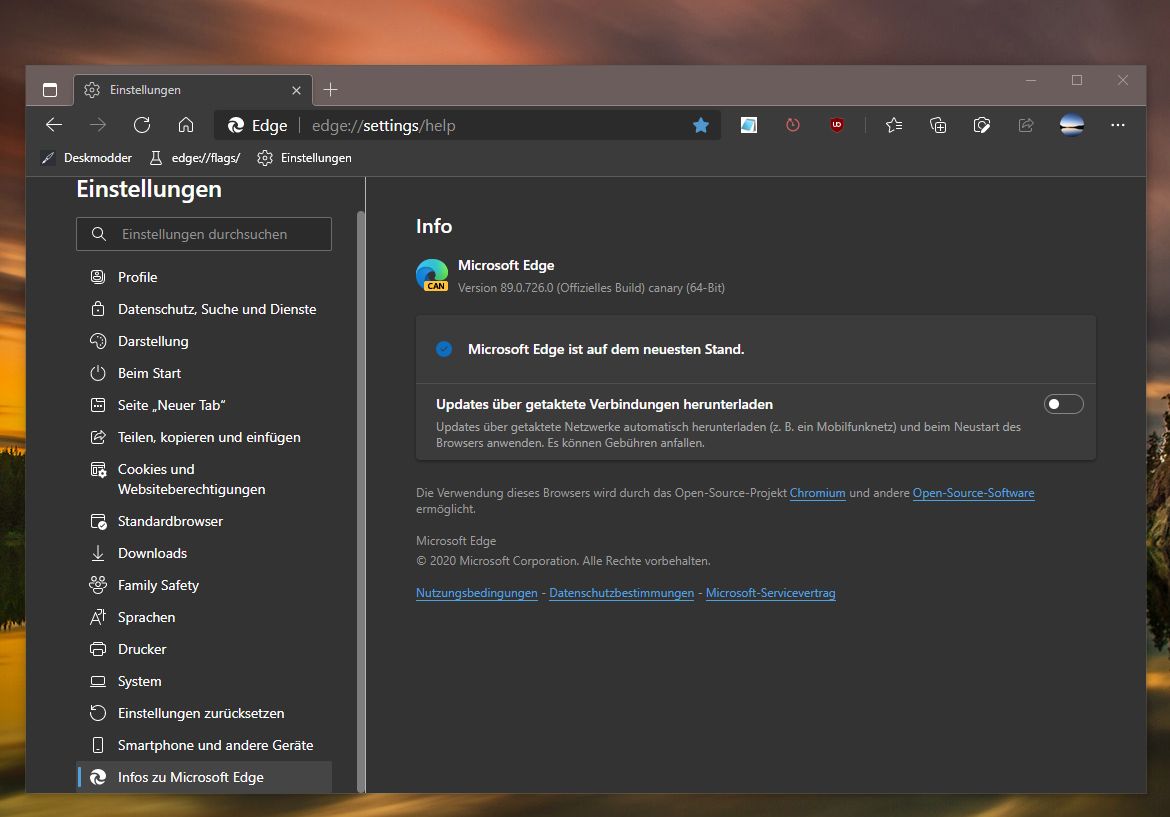Open Sprachen settings section
Viewport: 1170px width, 817px height.
click(204, 618)
